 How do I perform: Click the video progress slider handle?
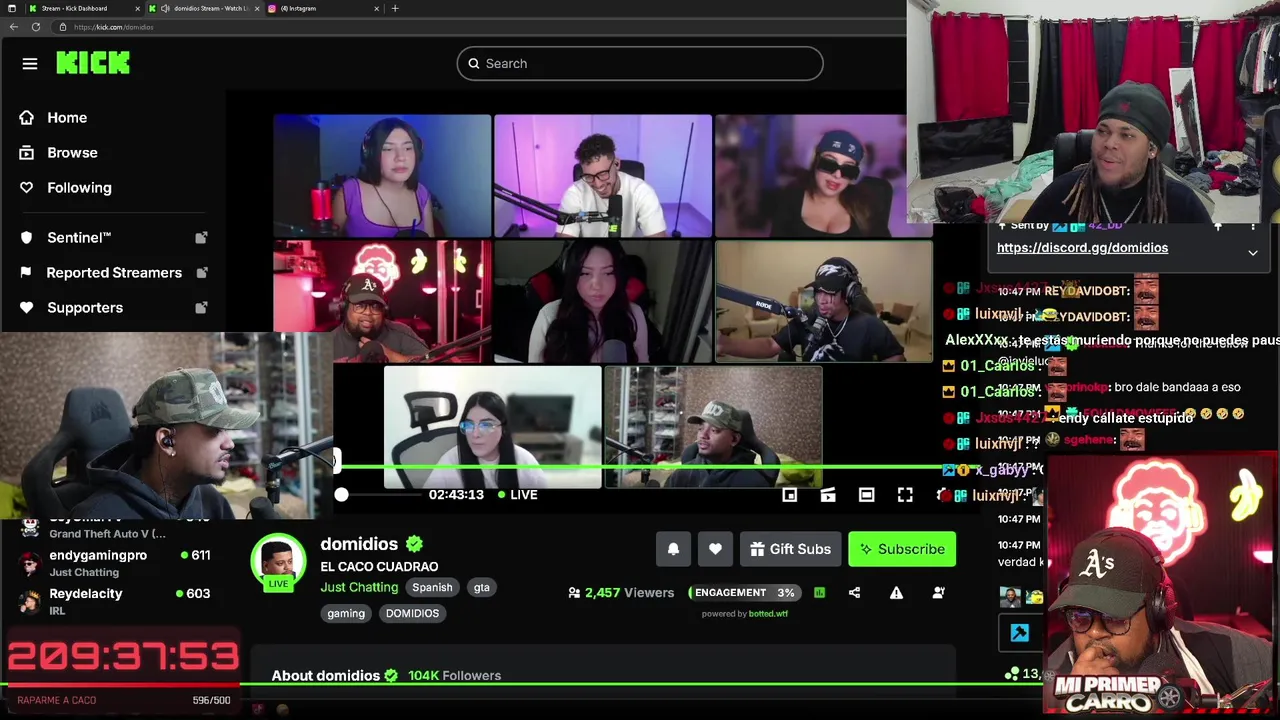point(341,495)
